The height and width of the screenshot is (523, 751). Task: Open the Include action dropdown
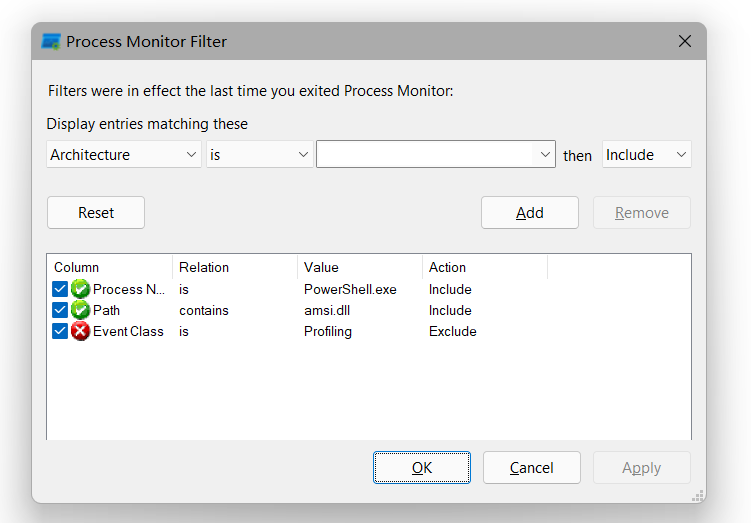tap(647, 154)
